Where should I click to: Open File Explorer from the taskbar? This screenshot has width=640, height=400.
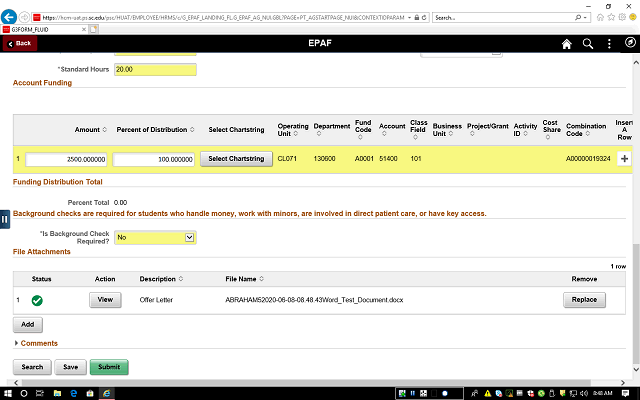tap(57, 393)
